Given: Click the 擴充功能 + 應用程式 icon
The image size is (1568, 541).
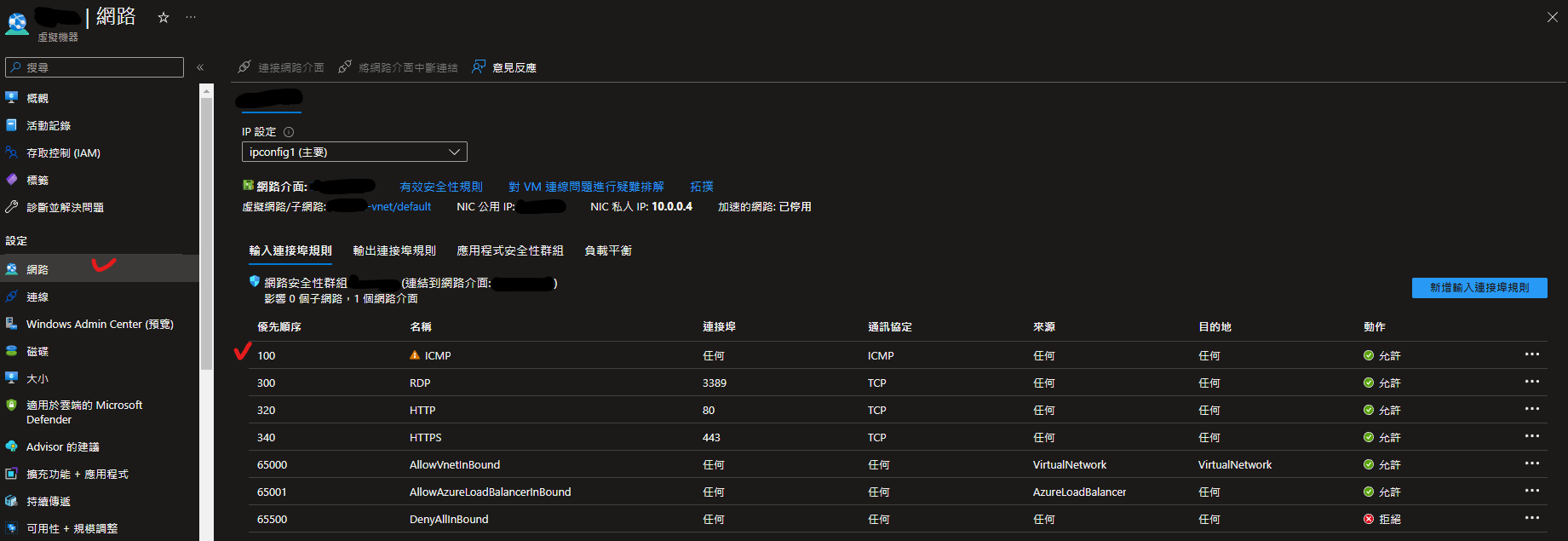Looking at the screenshot, I should pyautogui.click(x=12, y=474).
